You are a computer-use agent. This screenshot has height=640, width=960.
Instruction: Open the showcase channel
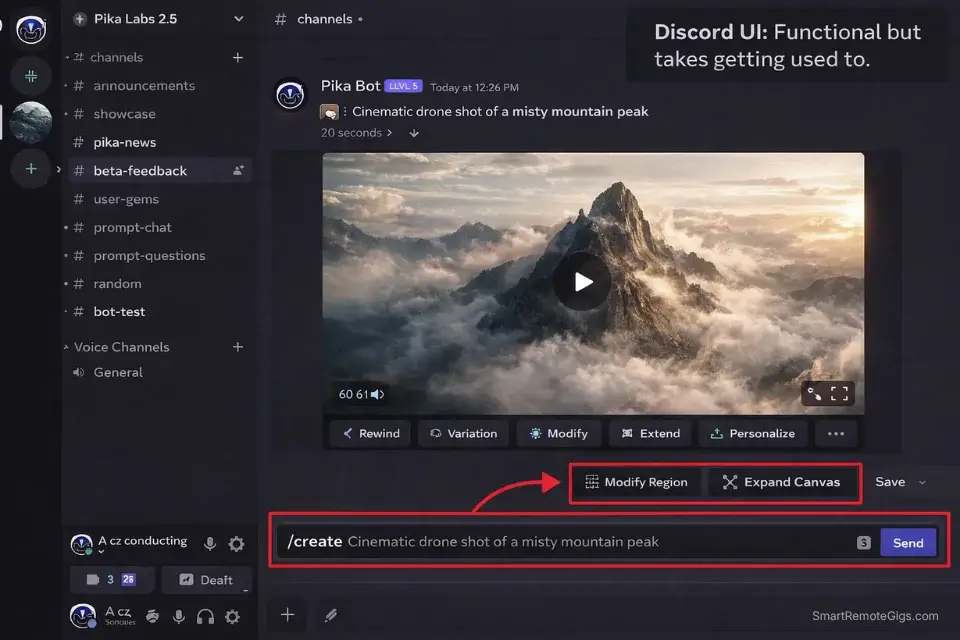click(x=126, y=113)
